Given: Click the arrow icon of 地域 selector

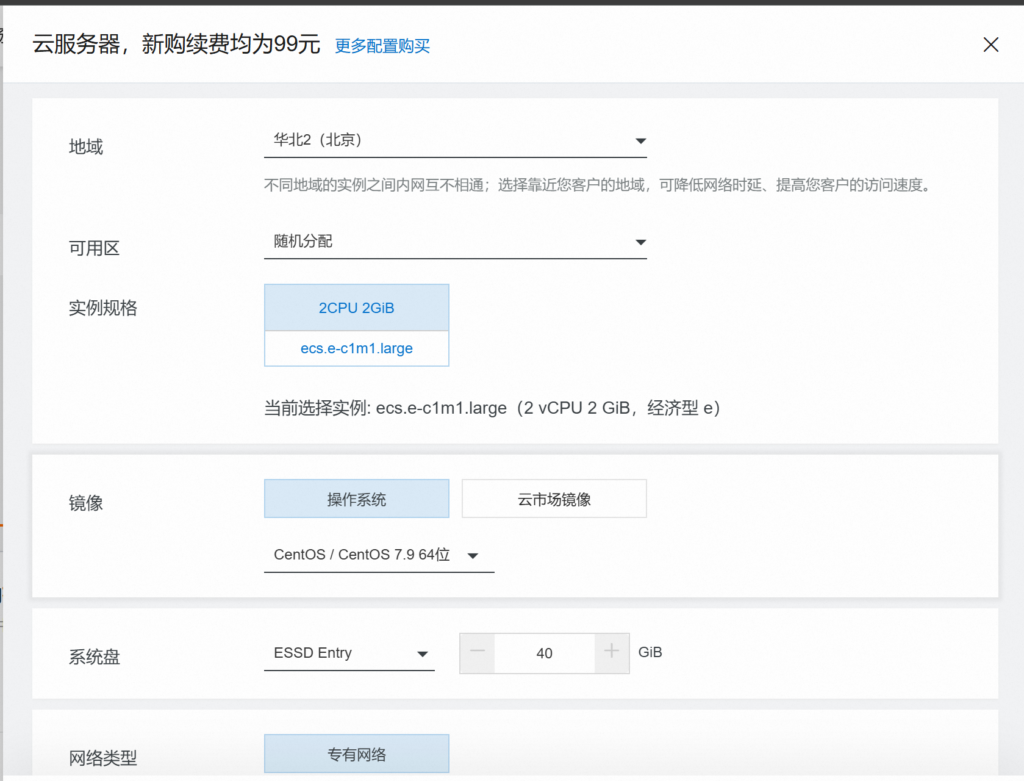Looking at the screenshot, I should tap(640, 142).
